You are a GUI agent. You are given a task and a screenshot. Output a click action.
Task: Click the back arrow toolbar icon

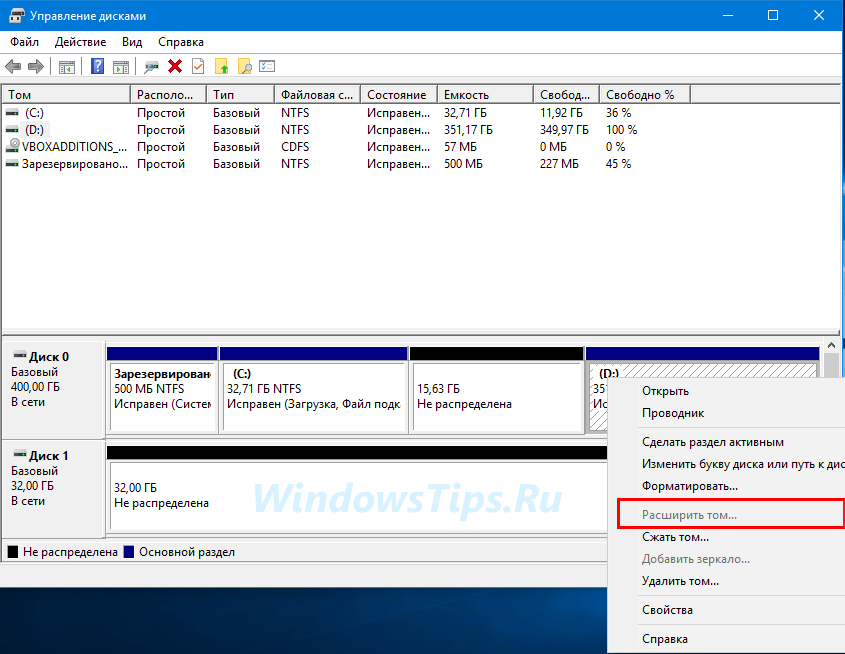[x=13, y=67]
